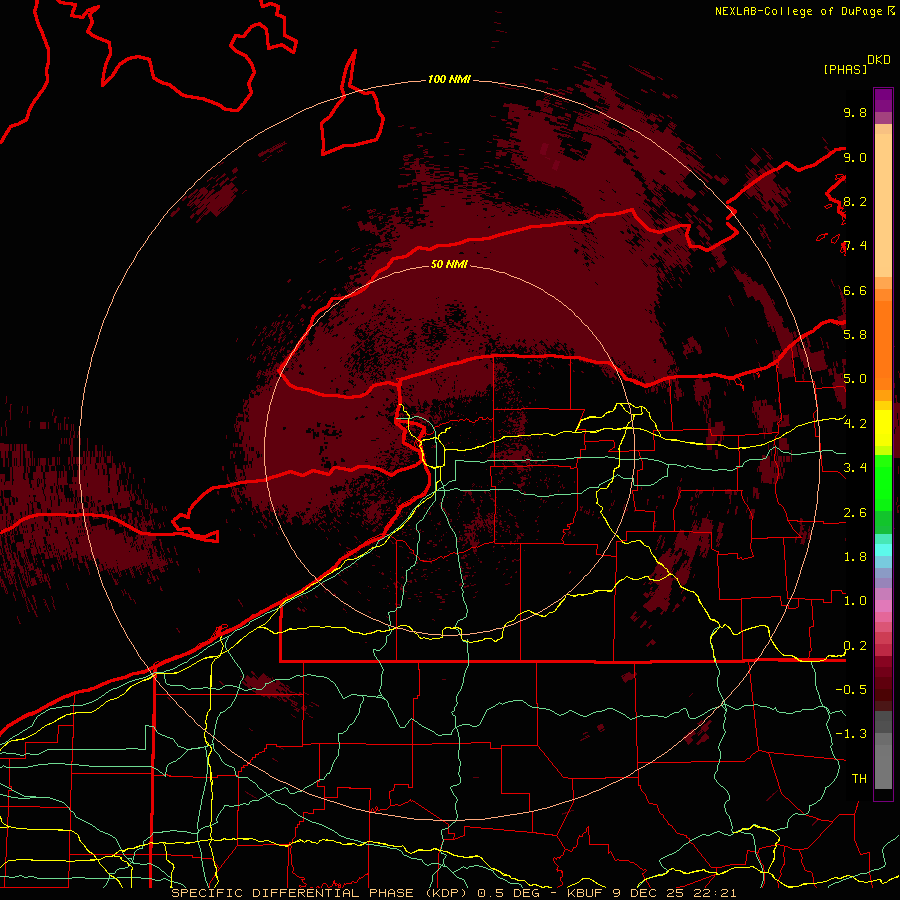Click the DKD label above the legend
Screen dimensions: 900x900
[879, 60]
